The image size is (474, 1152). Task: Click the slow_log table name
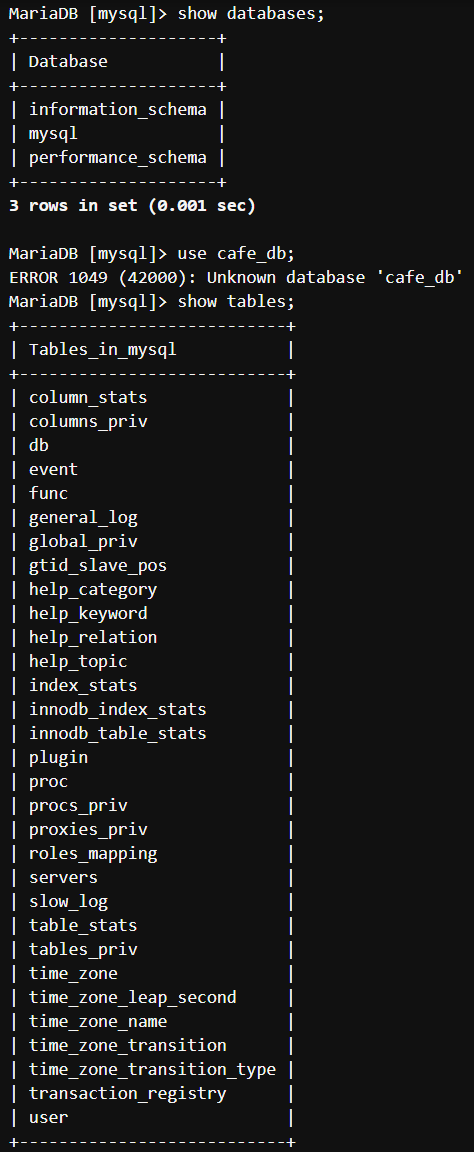point(68,901)
